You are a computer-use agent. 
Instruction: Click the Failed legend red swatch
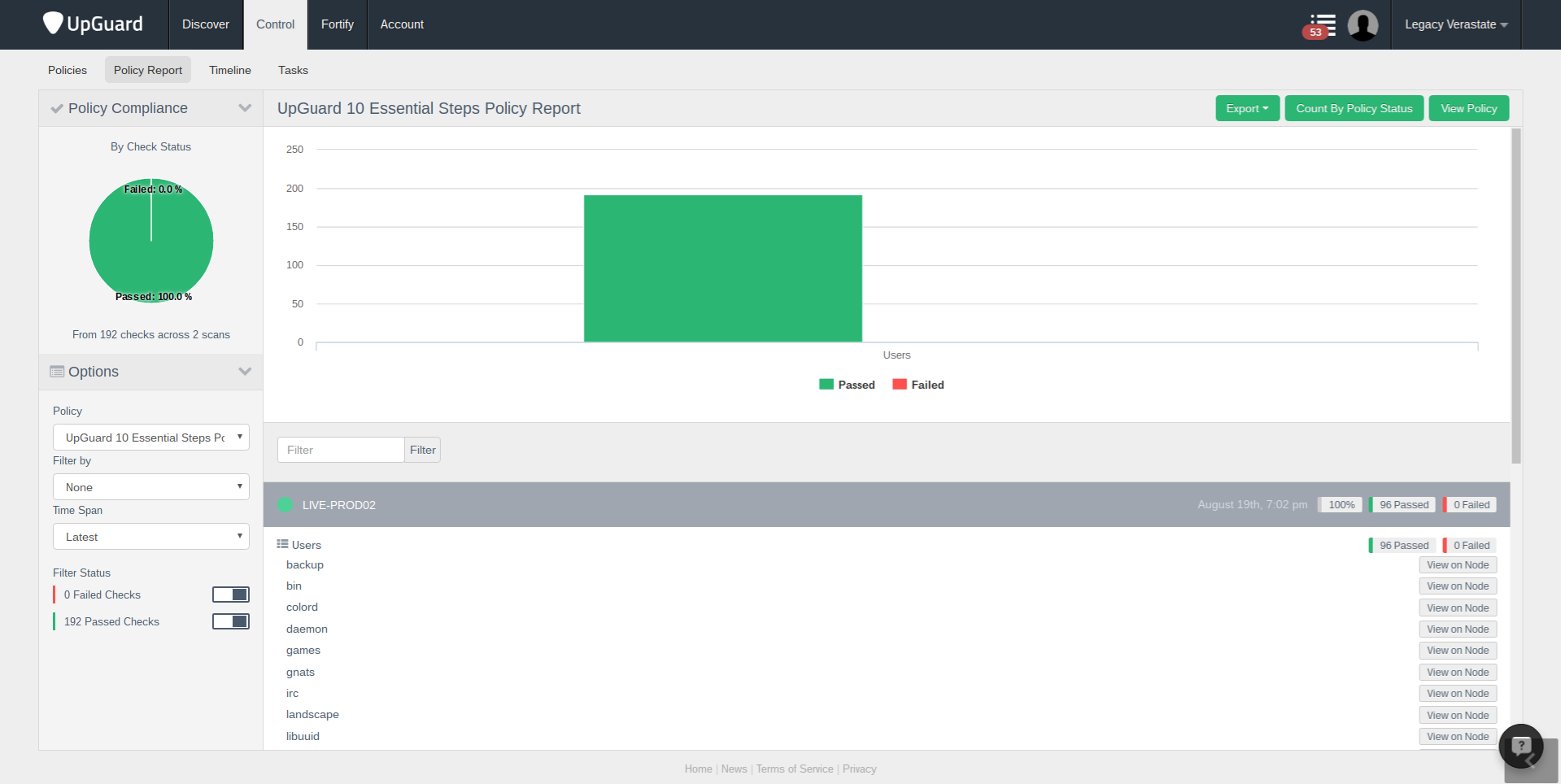coord(900,385)
